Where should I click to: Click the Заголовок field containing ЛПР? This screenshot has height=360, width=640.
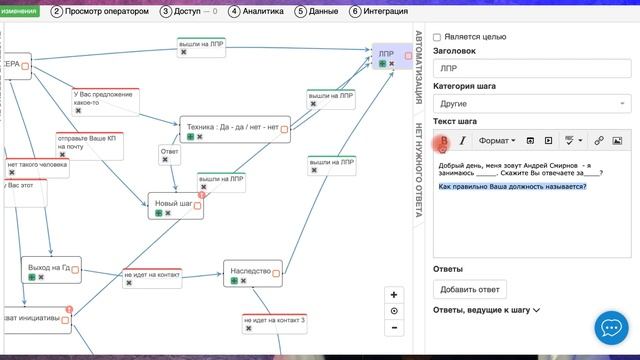pyautogui.click(x=532, y=69)
